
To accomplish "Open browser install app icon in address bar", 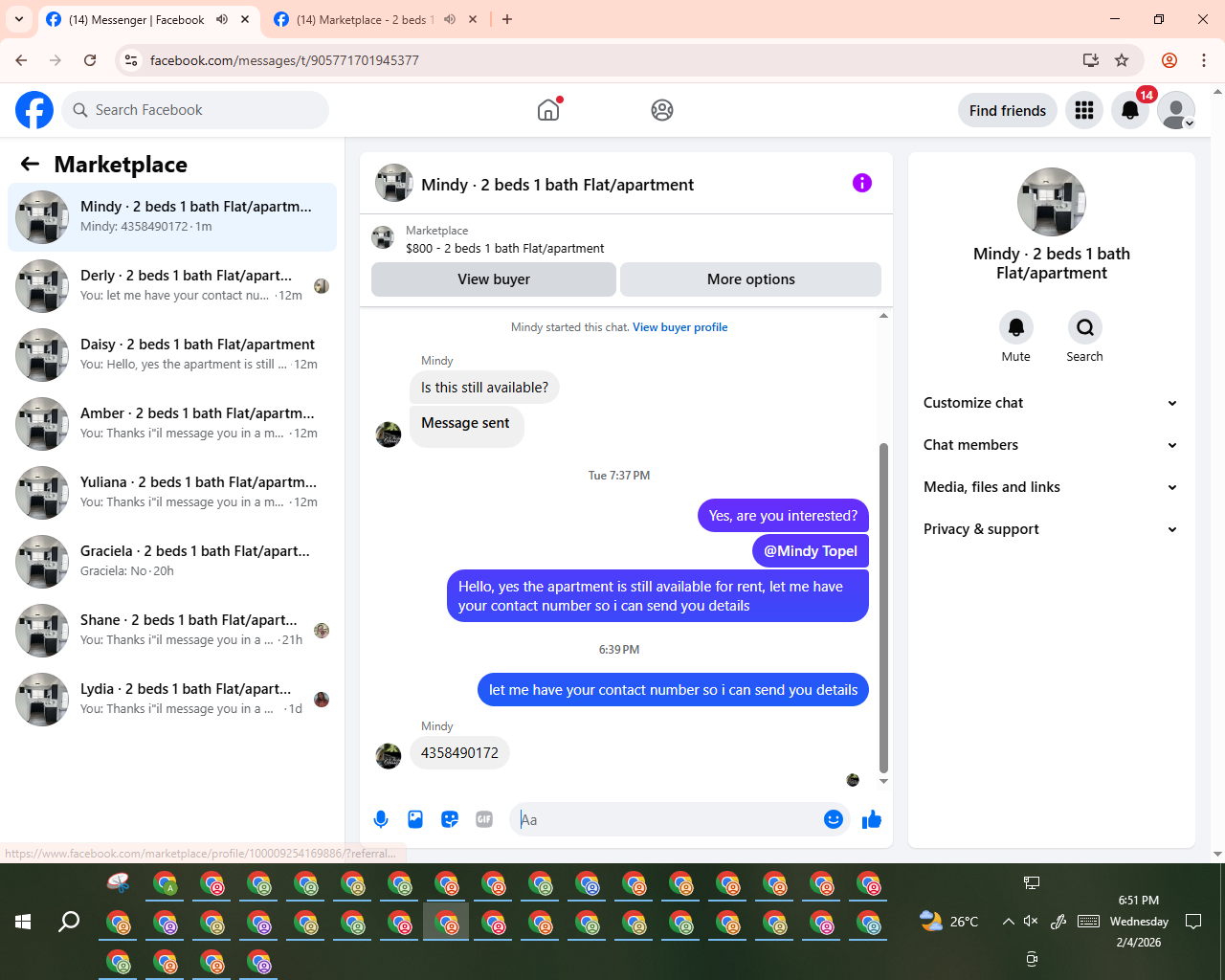I will tap(1091, 60).
